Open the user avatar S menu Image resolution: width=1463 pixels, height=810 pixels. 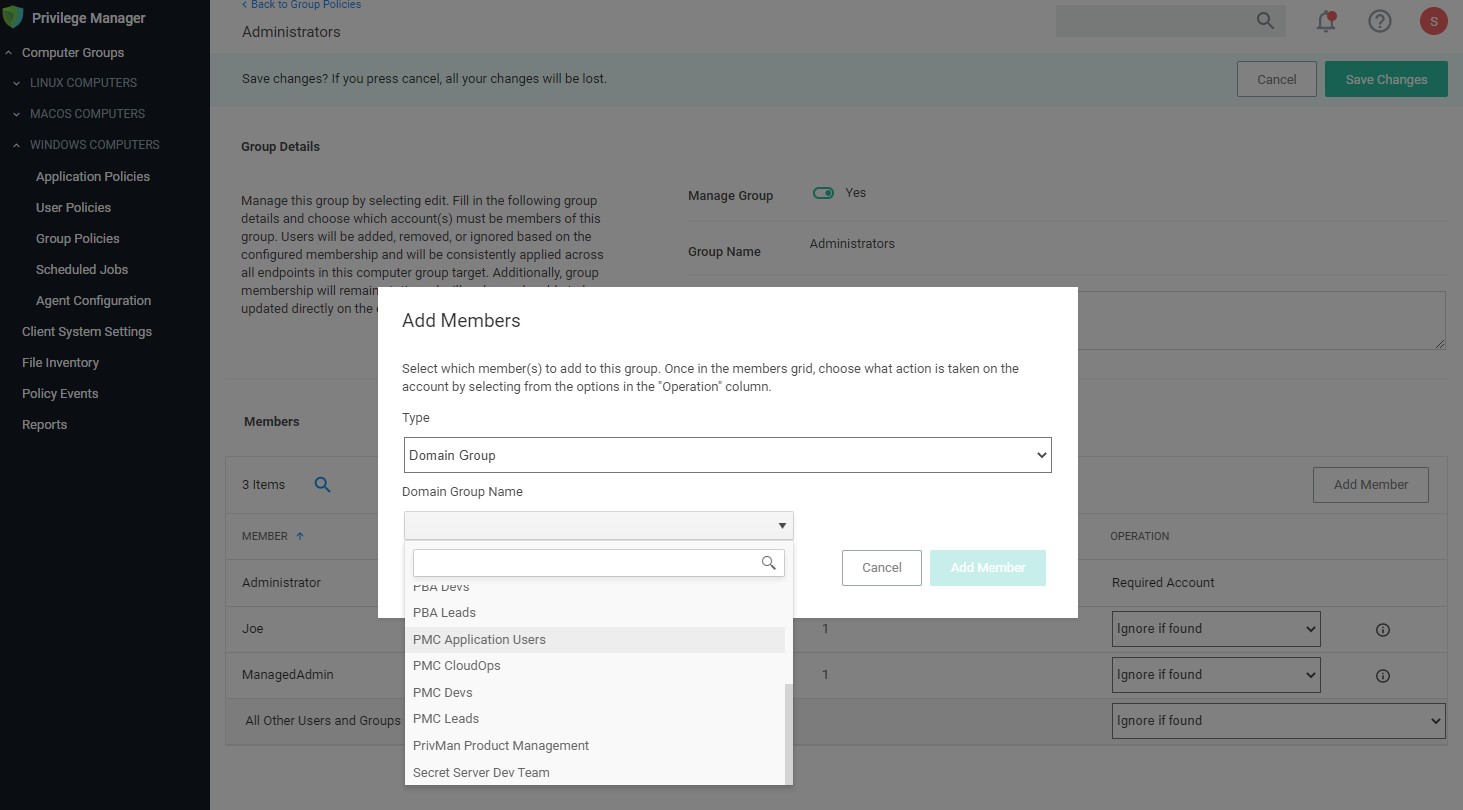(x=1434, y=21)
